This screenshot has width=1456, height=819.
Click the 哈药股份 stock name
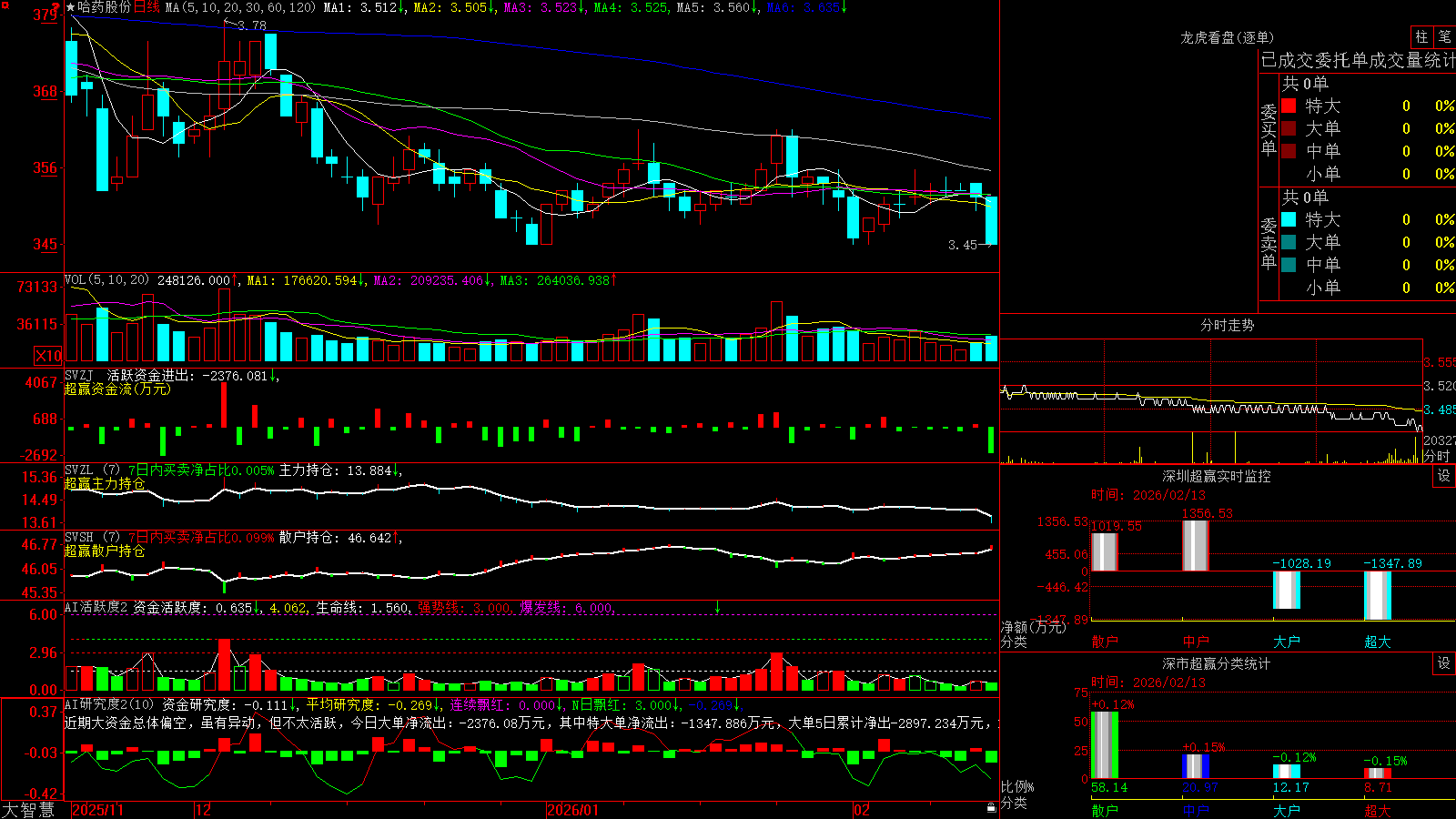[x=104, y=7]
